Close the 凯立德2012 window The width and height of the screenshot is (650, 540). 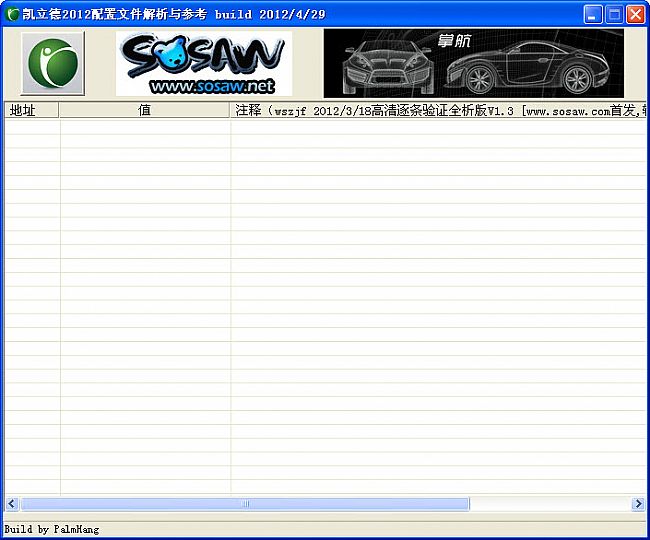pos(635,15)
